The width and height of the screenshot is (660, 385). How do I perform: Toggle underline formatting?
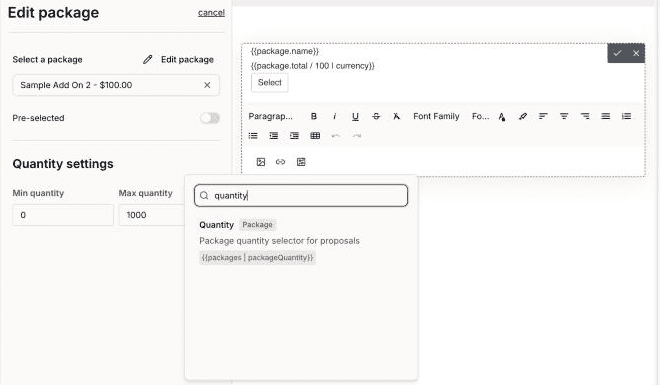click(x=355, y=116)
